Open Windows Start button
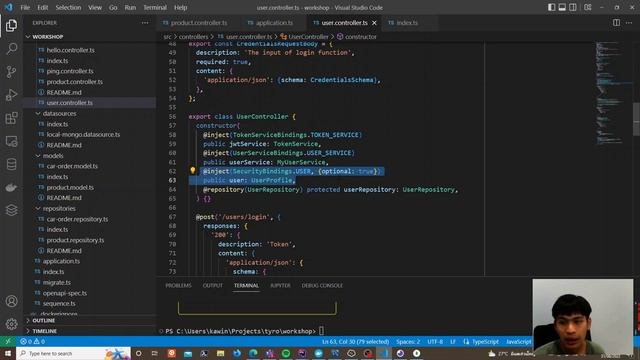640x360 pixels. pyautogui.click(x=8, y=353)
